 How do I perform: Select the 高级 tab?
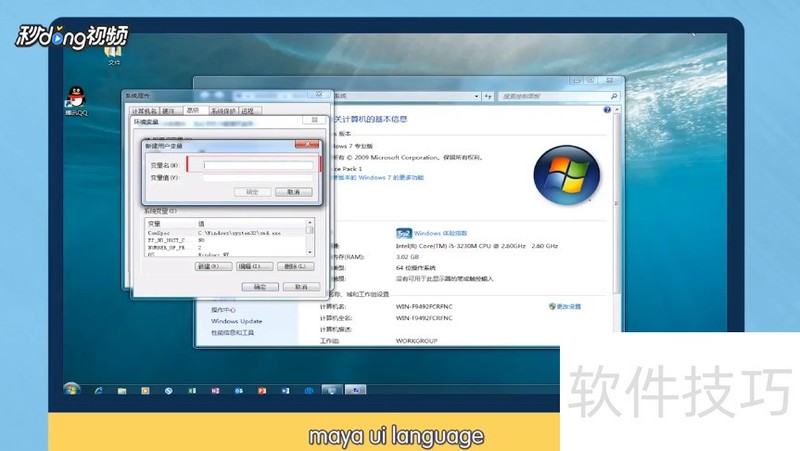point(193,110)
